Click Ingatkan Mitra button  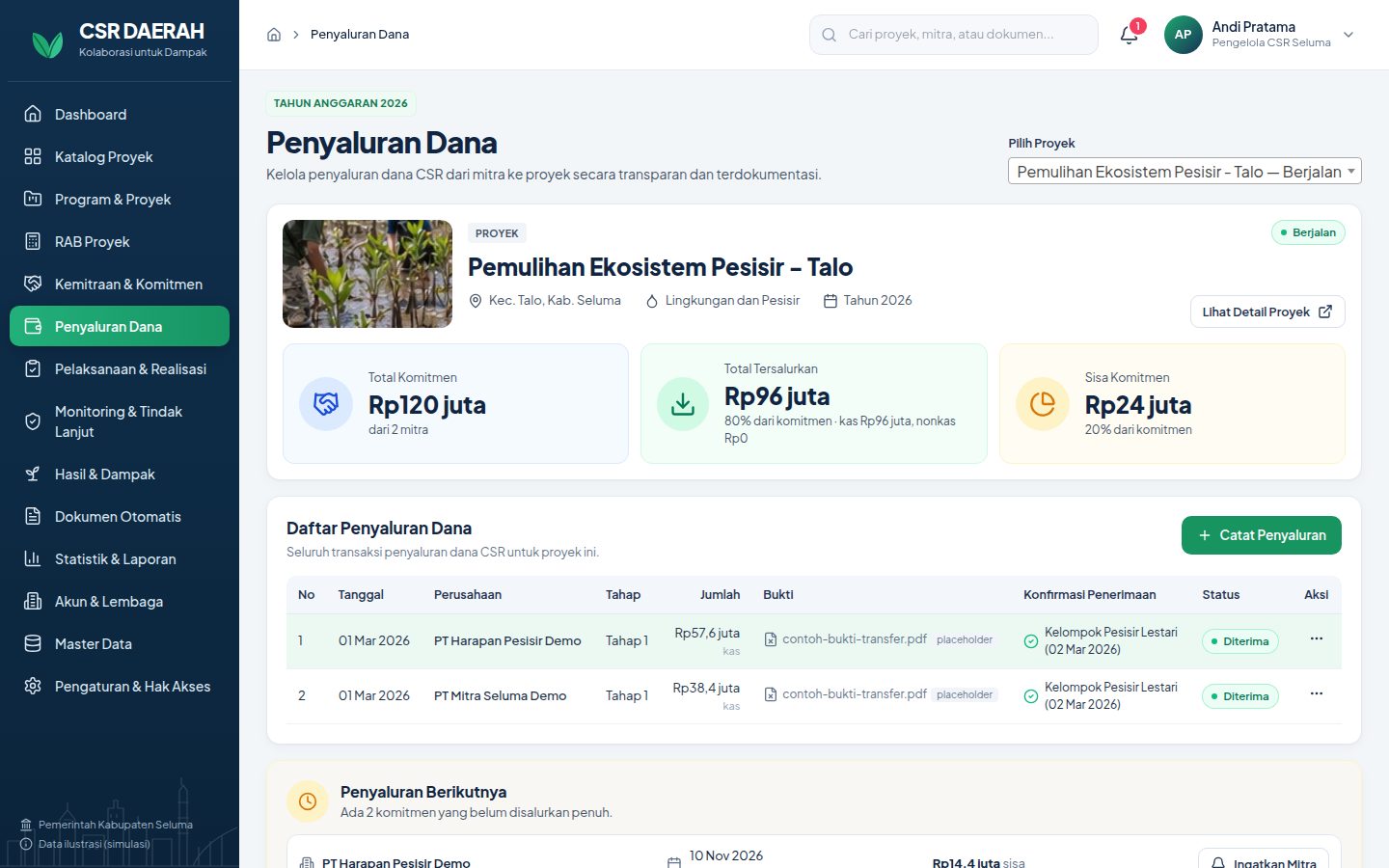[x=1264, y=858]
